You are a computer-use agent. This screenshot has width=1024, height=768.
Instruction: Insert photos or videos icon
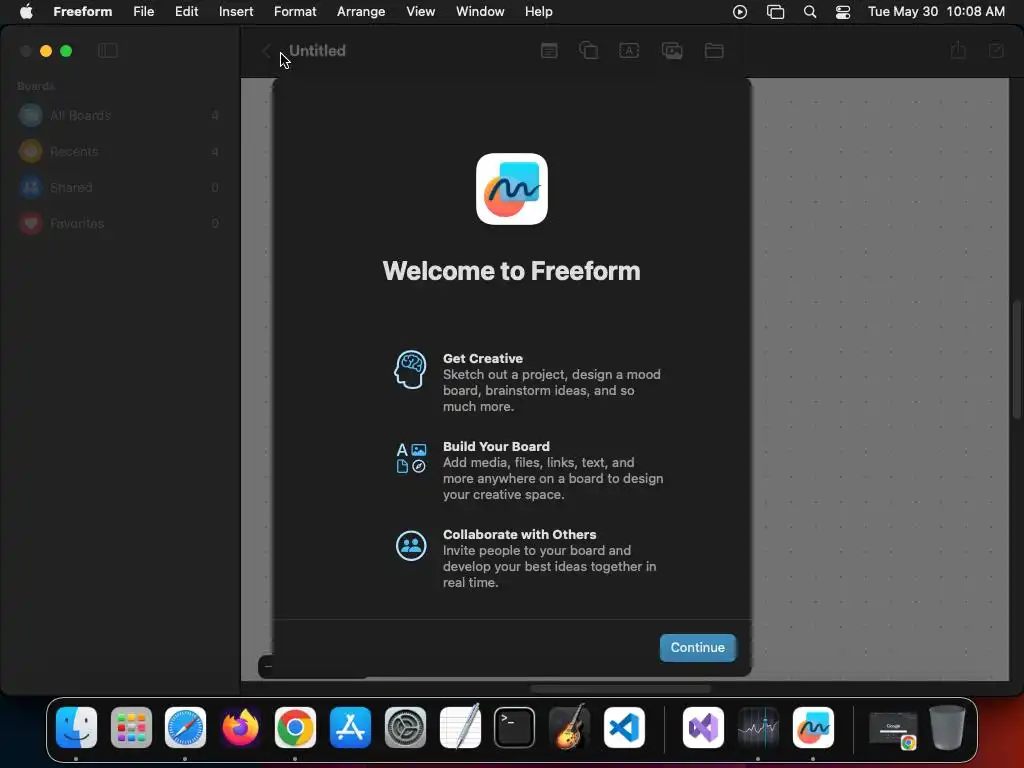tap(672, 51)
